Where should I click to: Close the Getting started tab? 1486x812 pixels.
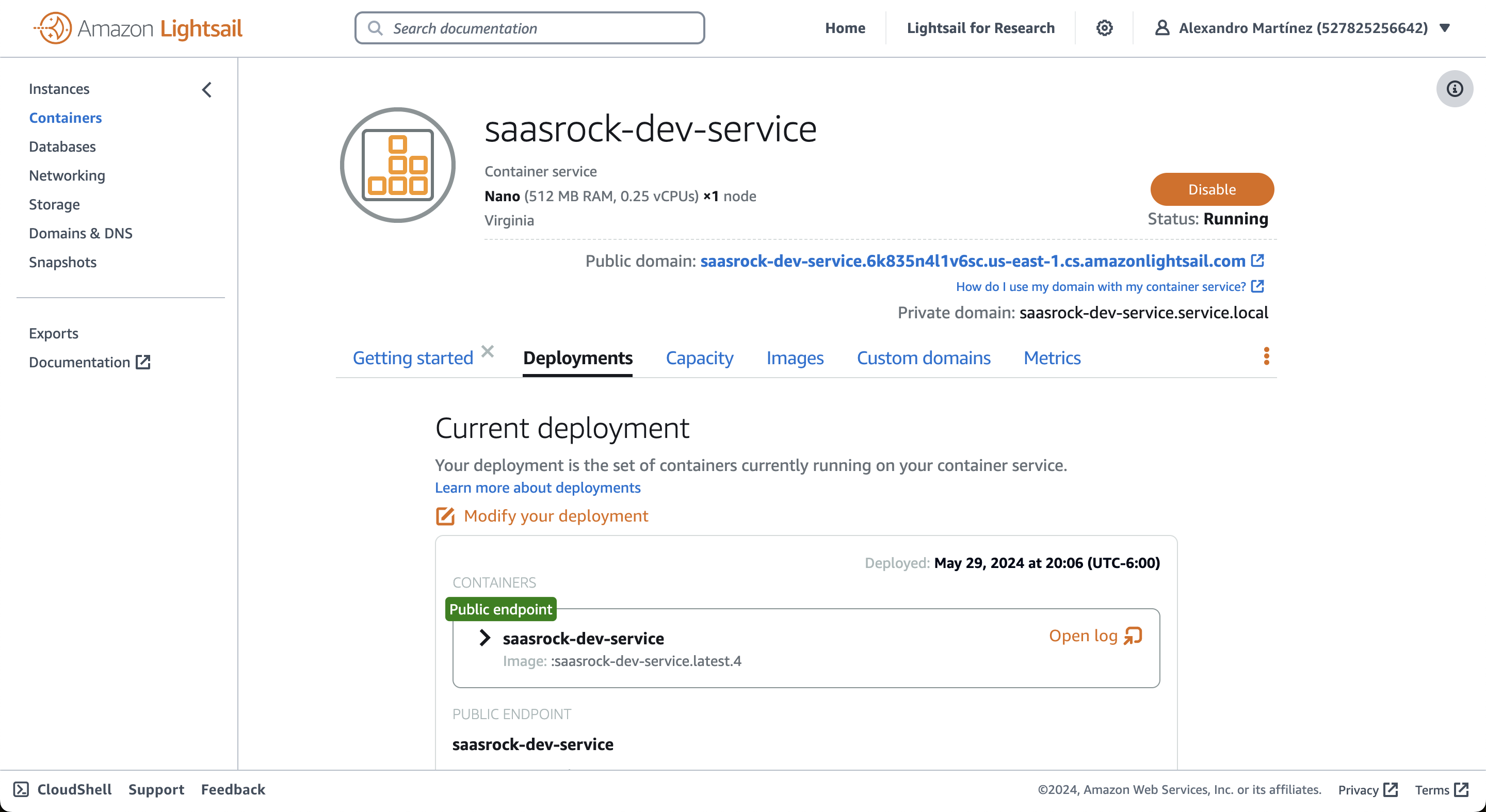(x=488, y=351)
